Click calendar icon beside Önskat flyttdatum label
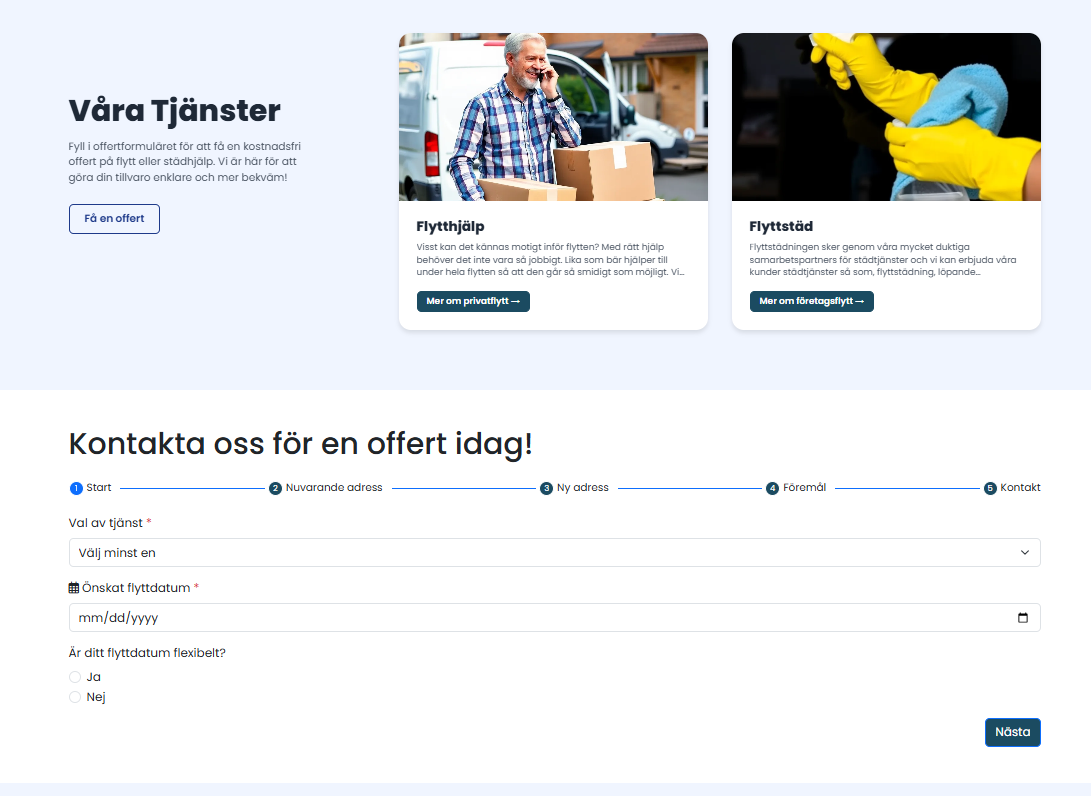Viewport: 1091px width, 796px height. (x=74, y=588)
